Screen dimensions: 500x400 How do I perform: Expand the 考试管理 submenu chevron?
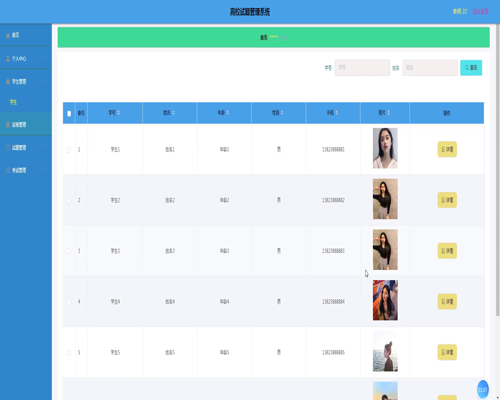click(45, 170)
